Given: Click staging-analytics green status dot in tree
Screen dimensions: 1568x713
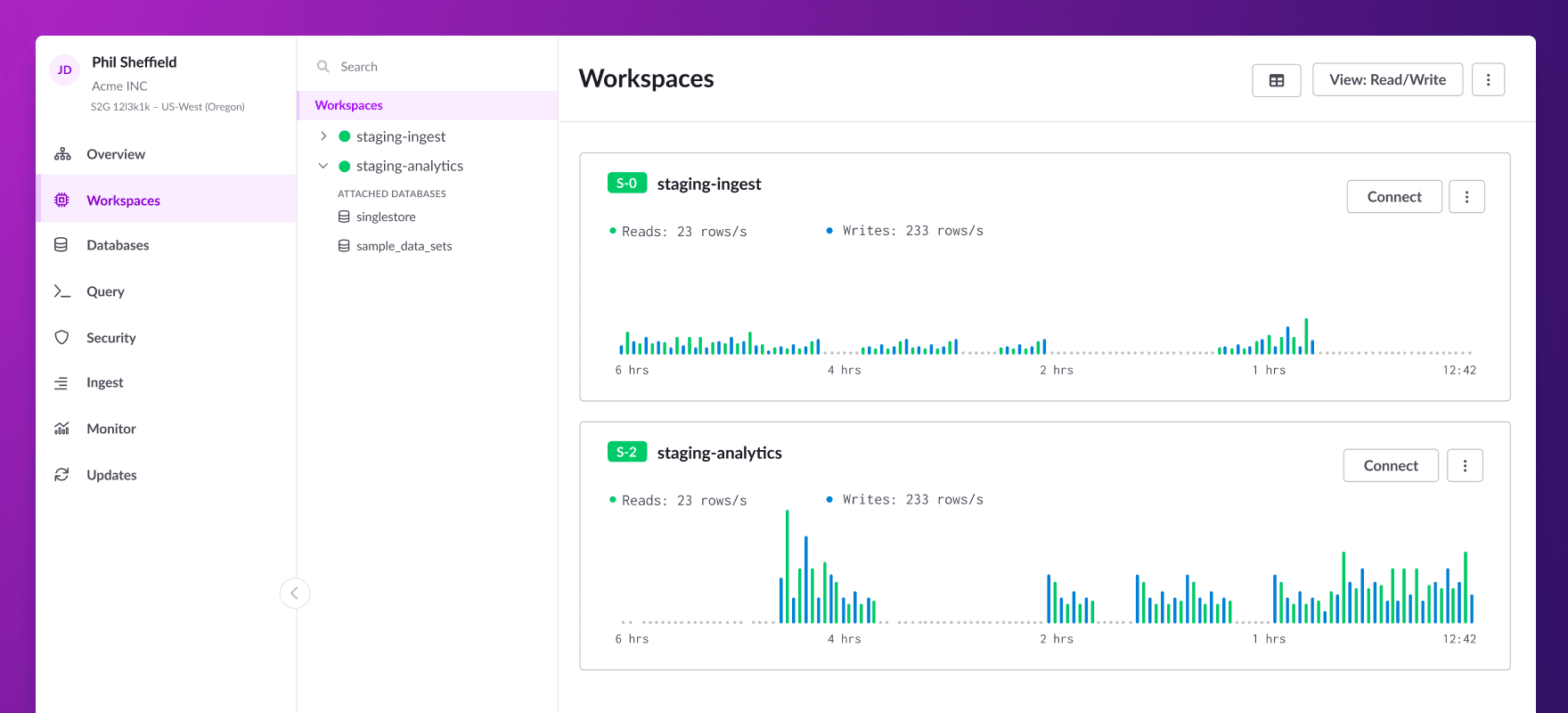Looking at the screenshot, I should click(x=345, y=166).
